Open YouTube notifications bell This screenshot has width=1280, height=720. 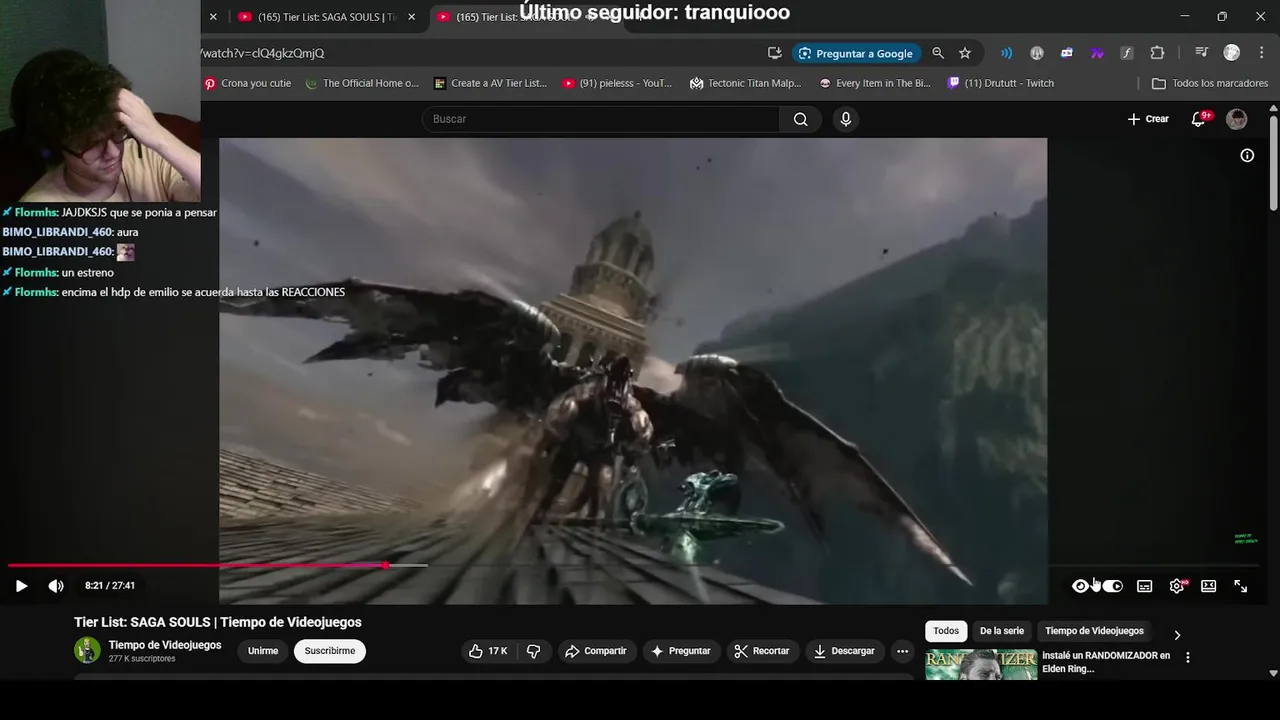[x=1199, y=119]
